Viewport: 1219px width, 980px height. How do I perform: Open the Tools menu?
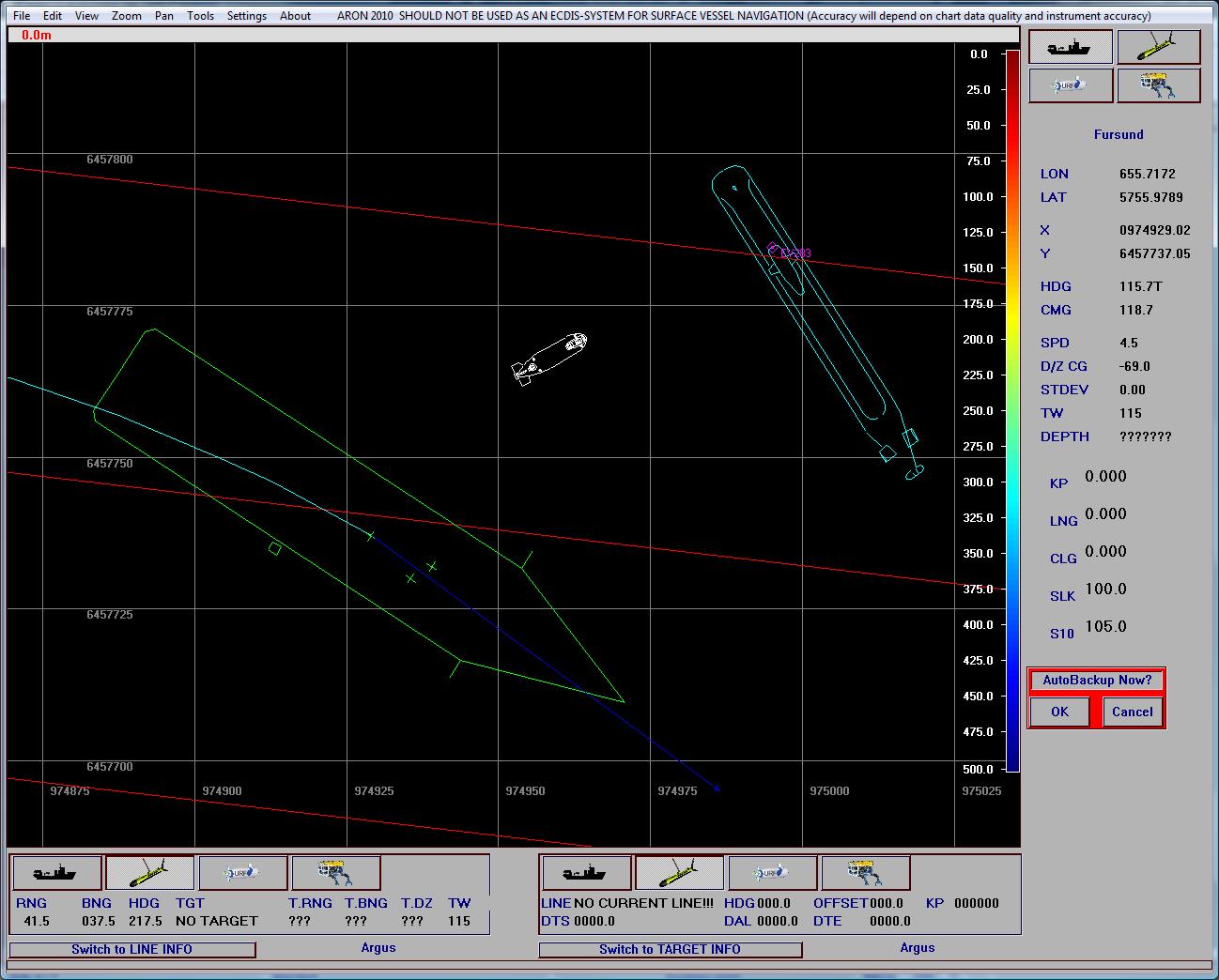(200, 16)
